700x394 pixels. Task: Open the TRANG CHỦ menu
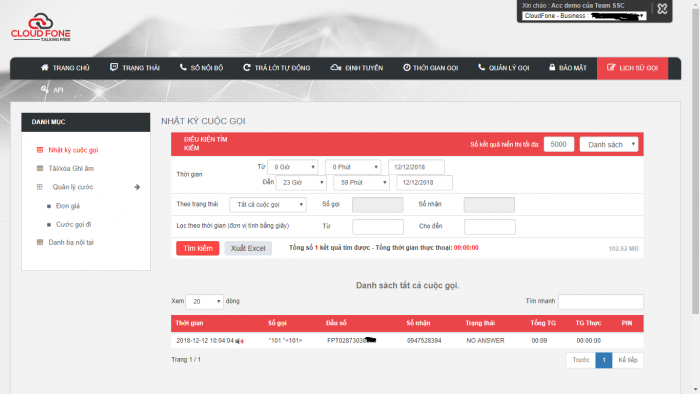65,68
